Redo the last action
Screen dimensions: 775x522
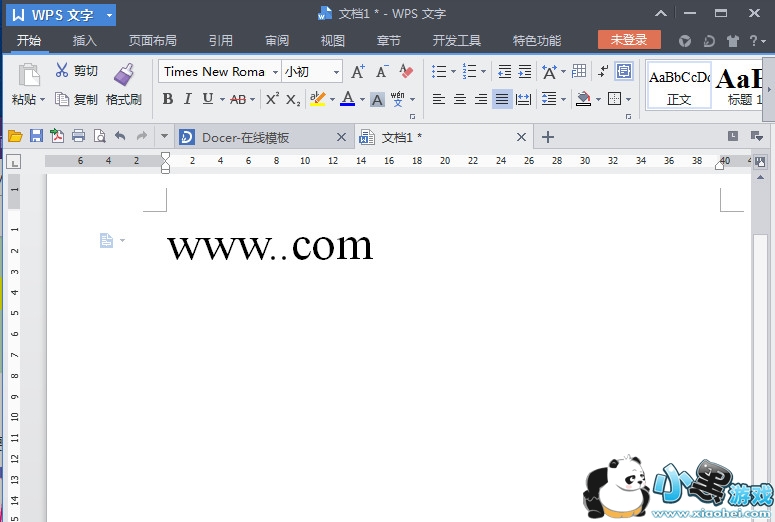(142, 135)
